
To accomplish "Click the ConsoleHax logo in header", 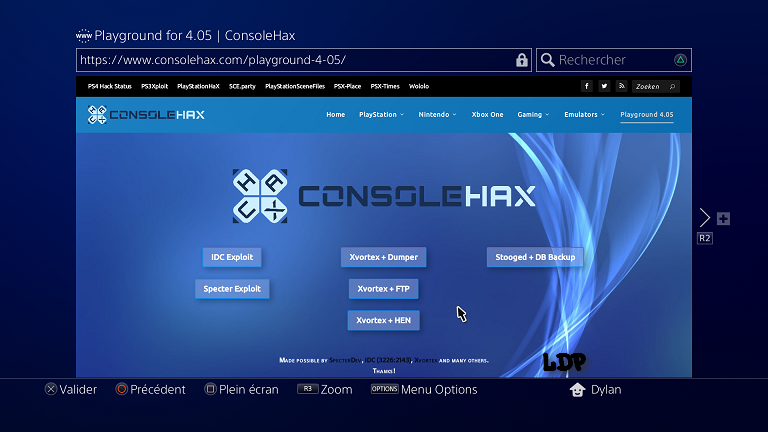I will click(x=146, y=115).
